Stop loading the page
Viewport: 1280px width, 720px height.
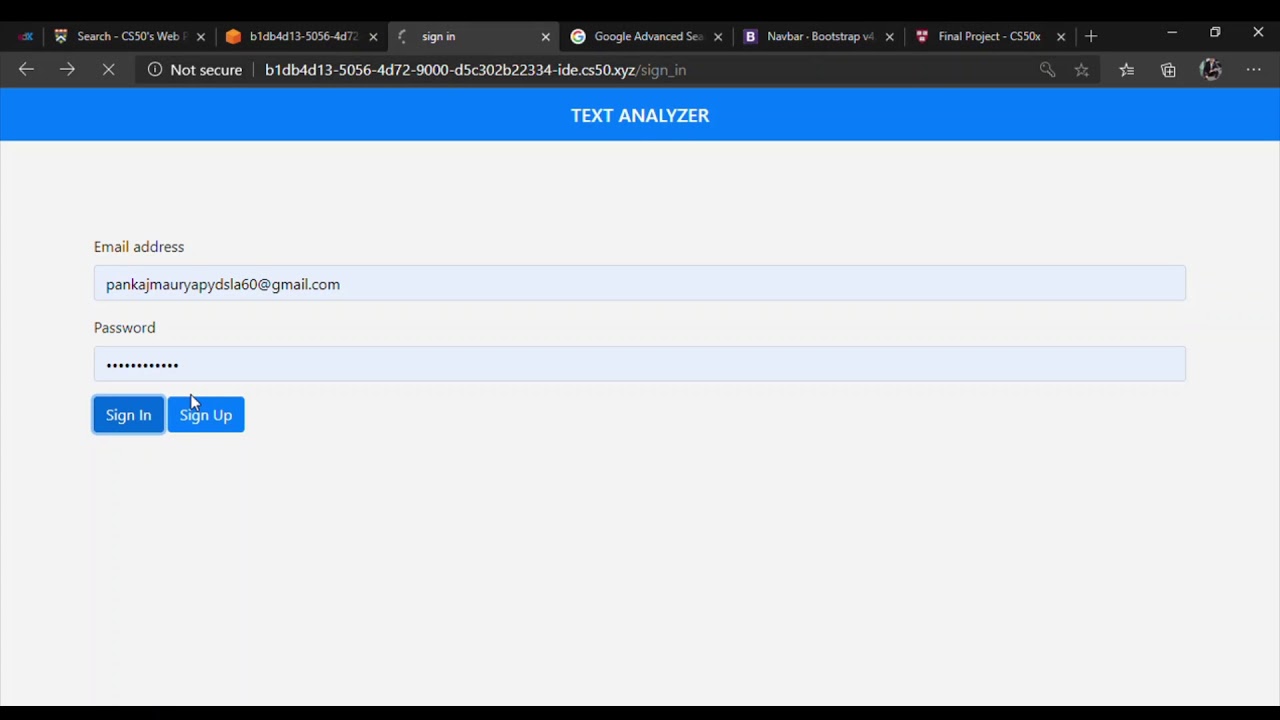109,70
